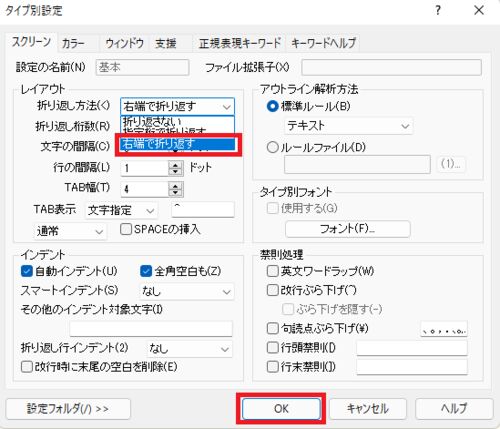Click the フォント(F)... button
500x429 pixels.
click(x=348, y=229)
